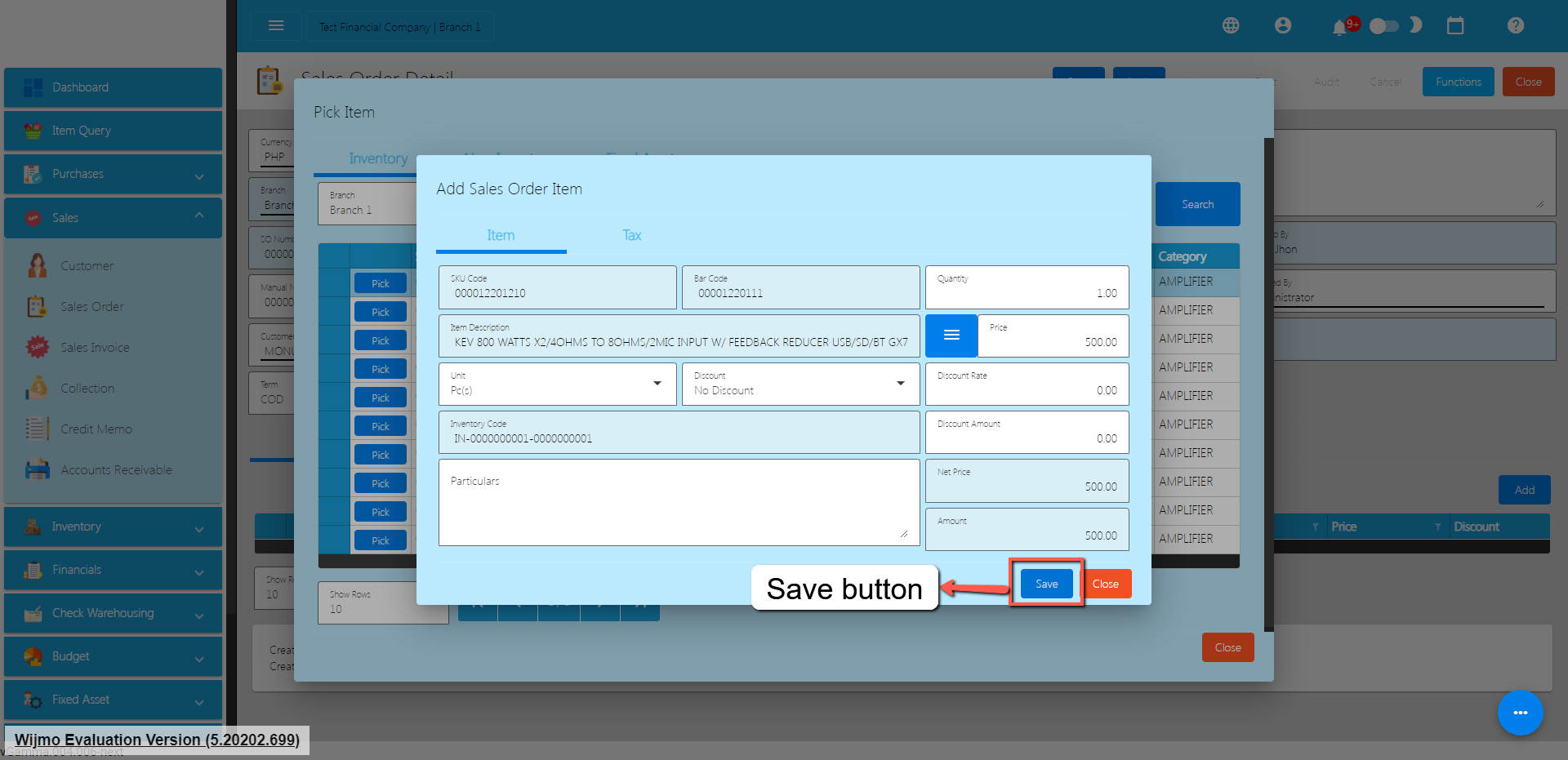Viewport: 1568px width, 760px height.
Task: Click the hamburger menu icon in top bar
Action: click(x=276, y=26)
